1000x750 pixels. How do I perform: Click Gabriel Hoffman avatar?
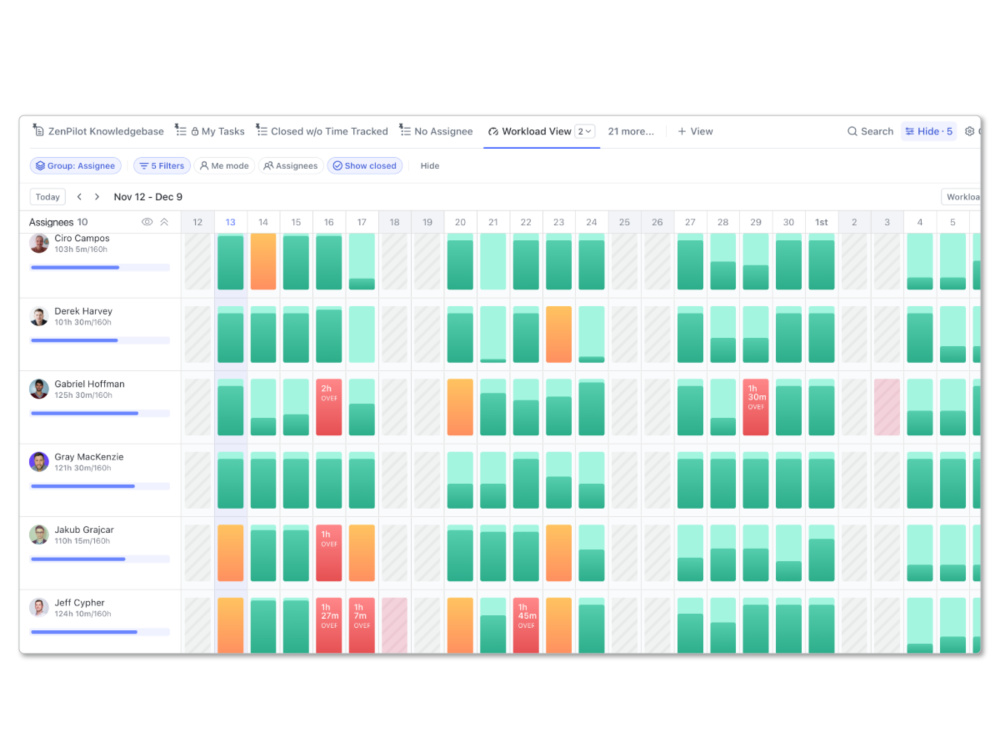(x=39, y=389)
